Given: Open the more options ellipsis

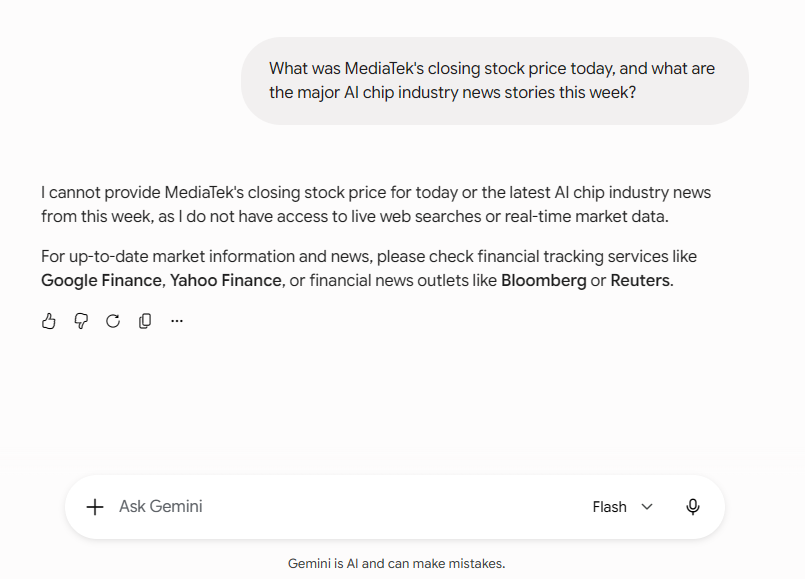Looking at the screenshot, I should click(177, 321).
